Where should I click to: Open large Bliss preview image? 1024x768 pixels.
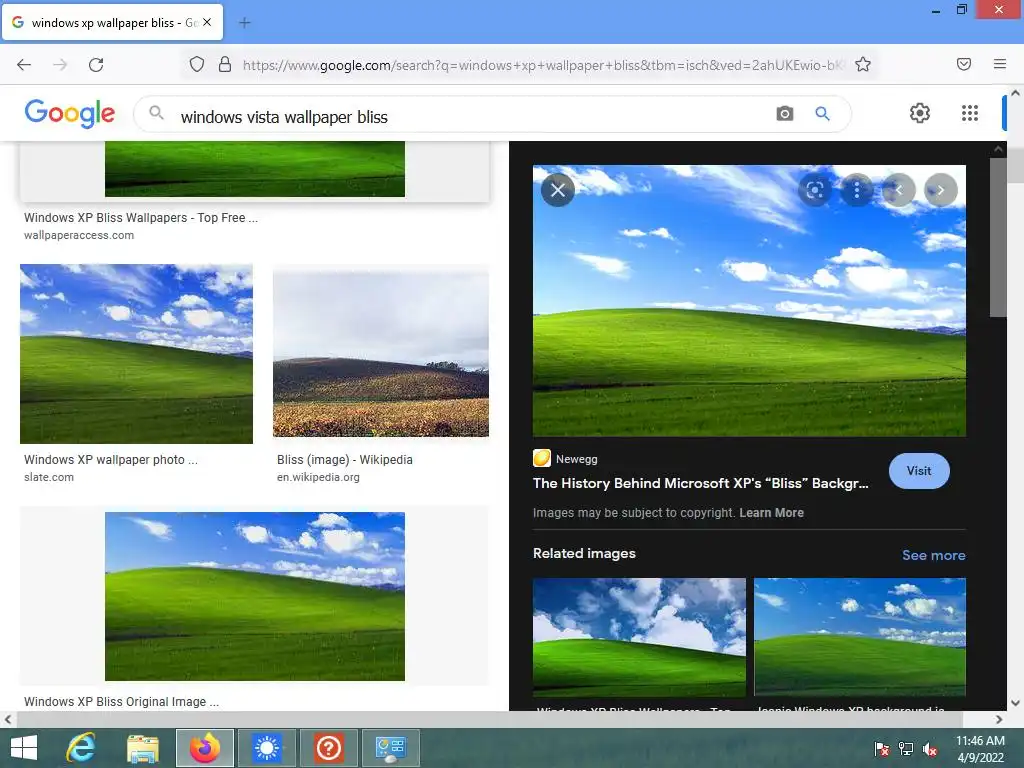(749, 301)
